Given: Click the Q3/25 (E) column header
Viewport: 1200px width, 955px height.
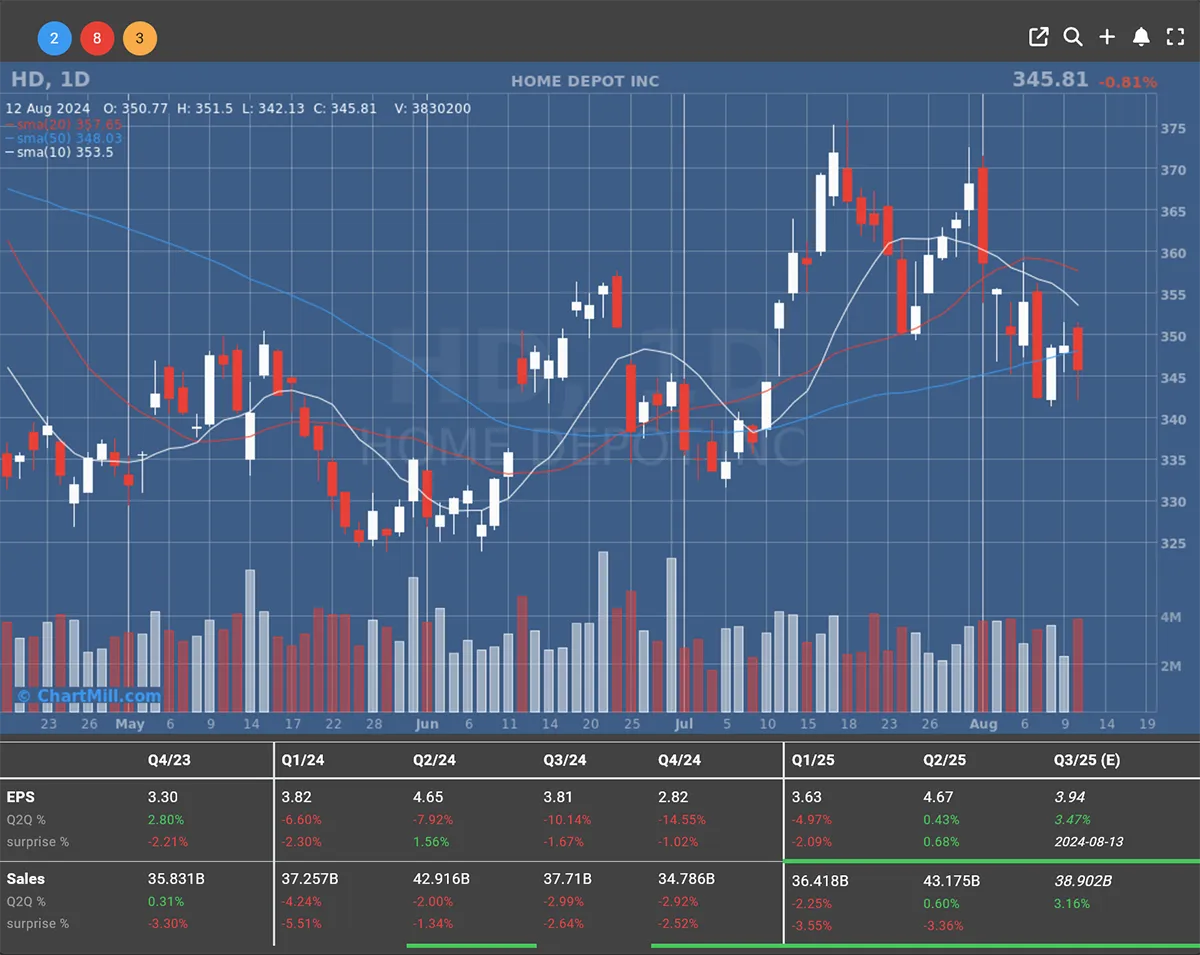Looking at the screenshot, I should pos(1087,760).
